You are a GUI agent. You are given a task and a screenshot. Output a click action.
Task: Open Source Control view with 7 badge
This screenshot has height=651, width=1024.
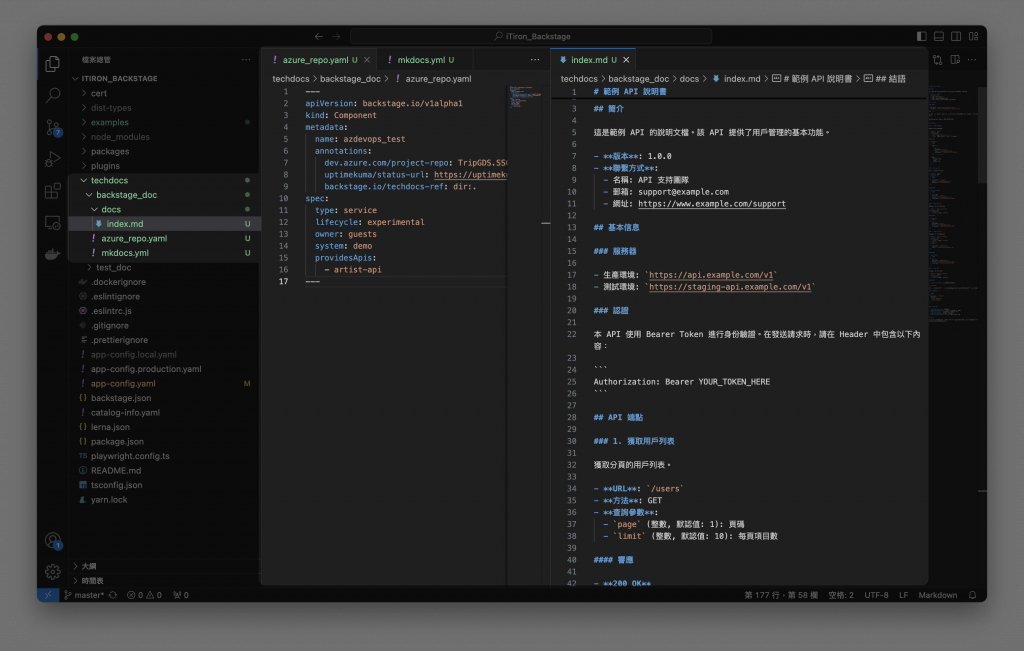(53, 127)
